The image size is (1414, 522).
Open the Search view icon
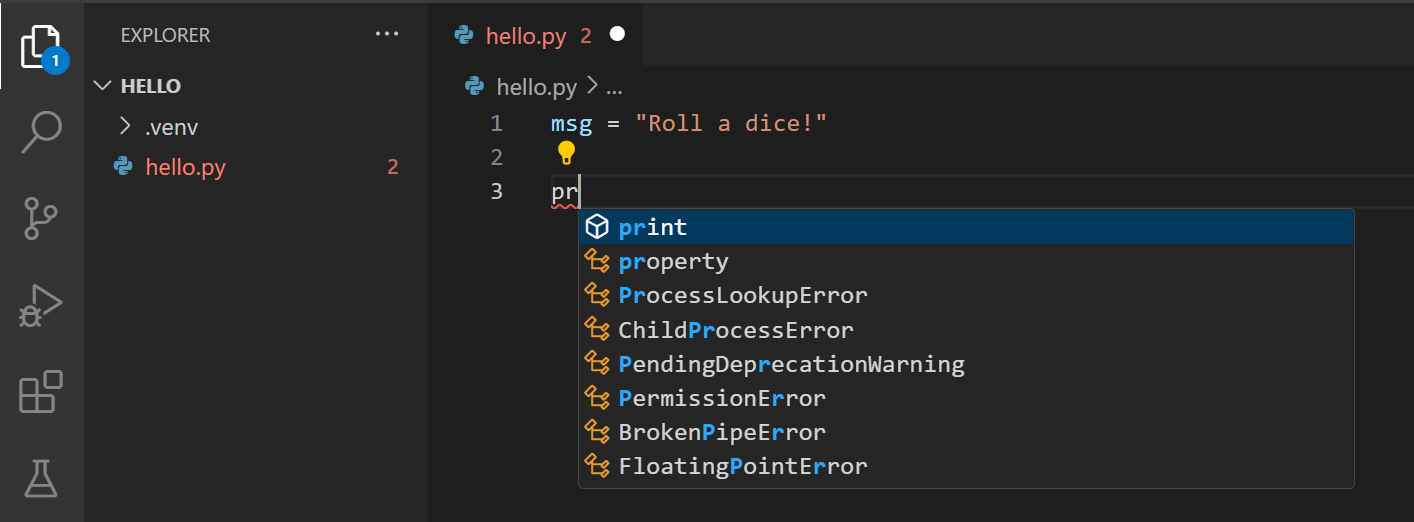(x=42, y=132)
